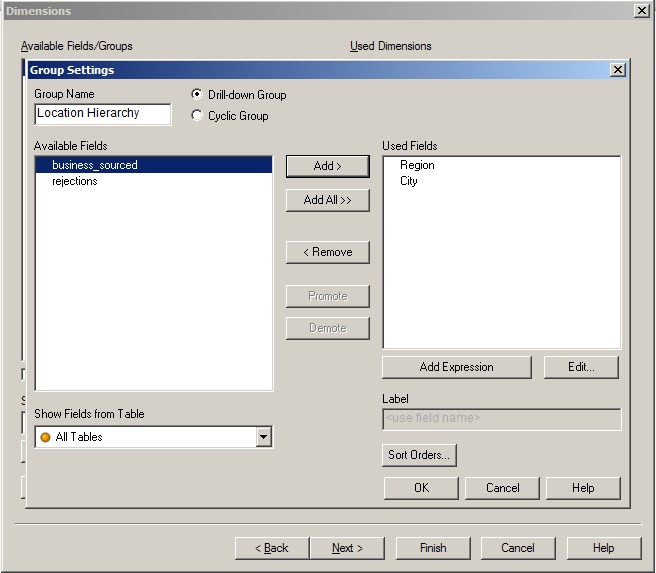Open Help in Group Settings dialog
Image resolution: width=656 pixels, height=573 pixels.
[583, 488]
